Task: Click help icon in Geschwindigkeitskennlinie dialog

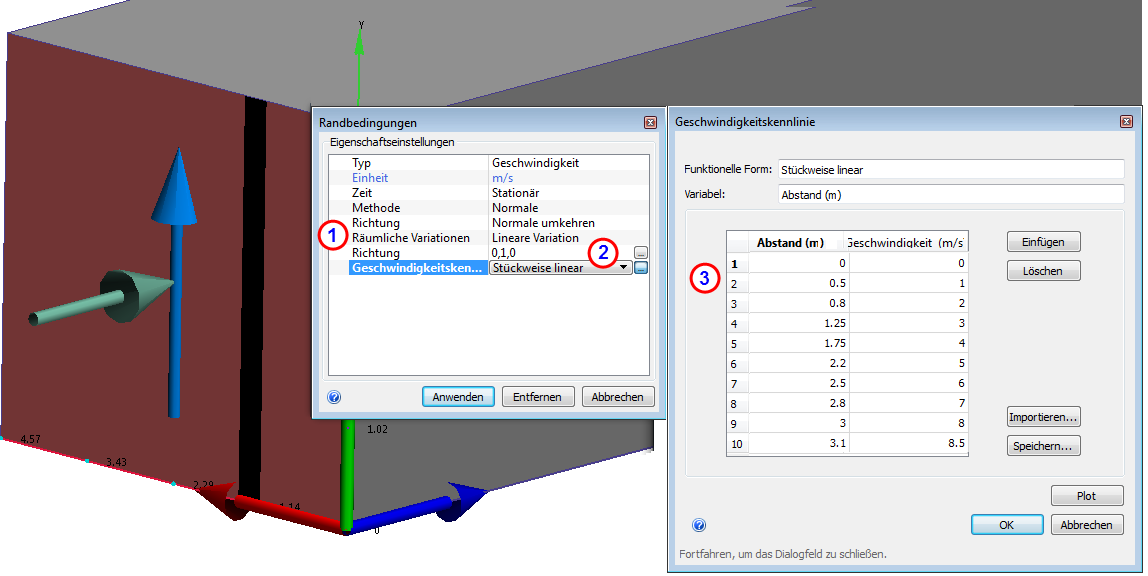Action: 698,525
